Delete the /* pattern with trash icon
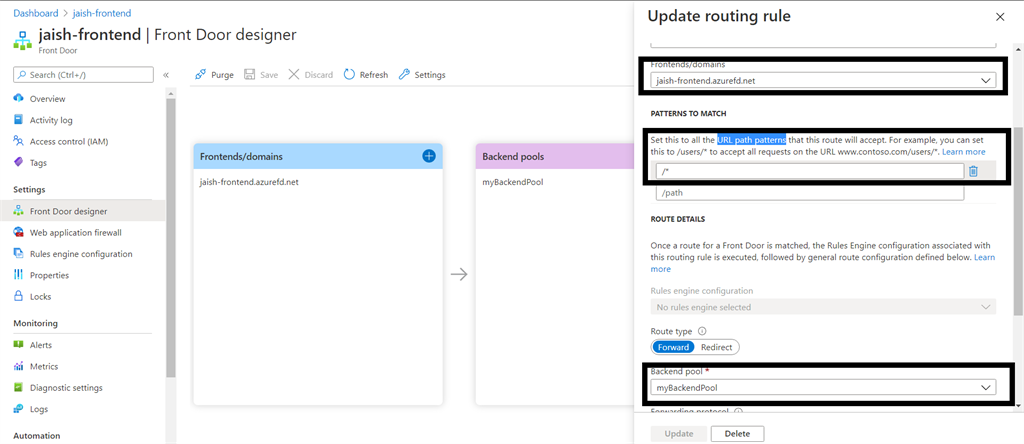Viewport: 1024px width, 444px height. (973, 171)
